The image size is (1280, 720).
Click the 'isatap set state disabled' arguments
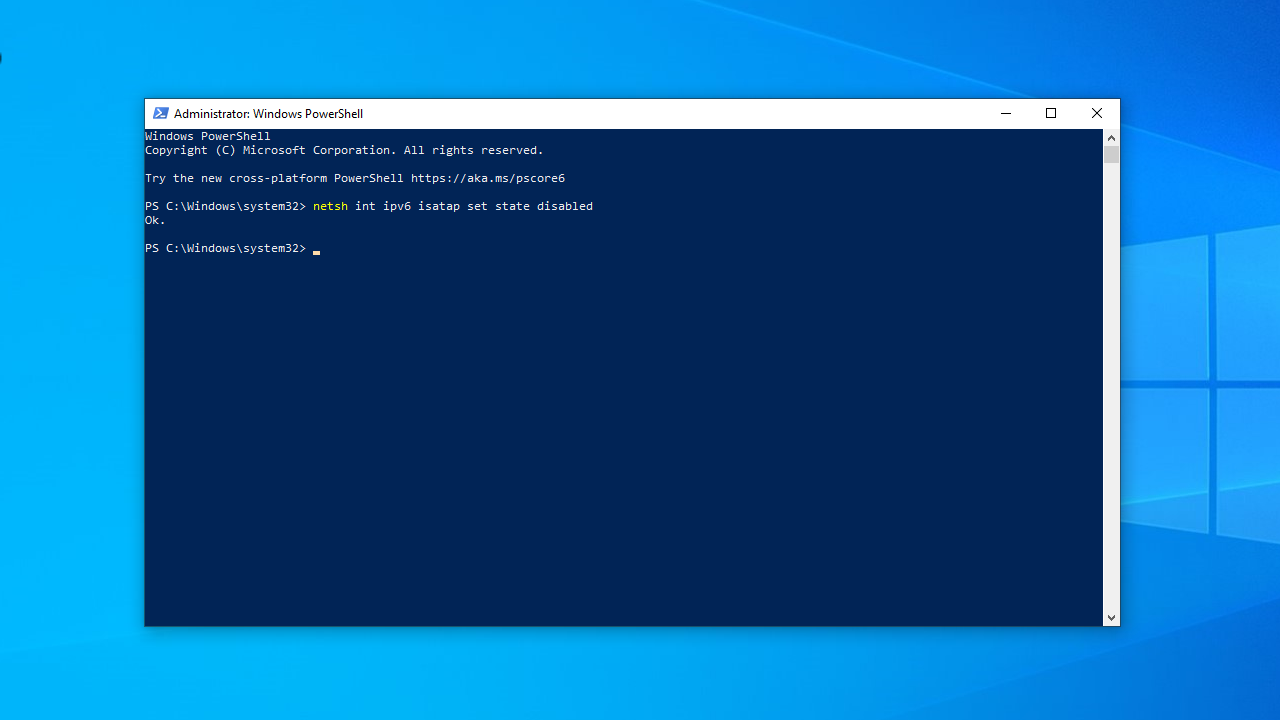[x=505, y=206]
